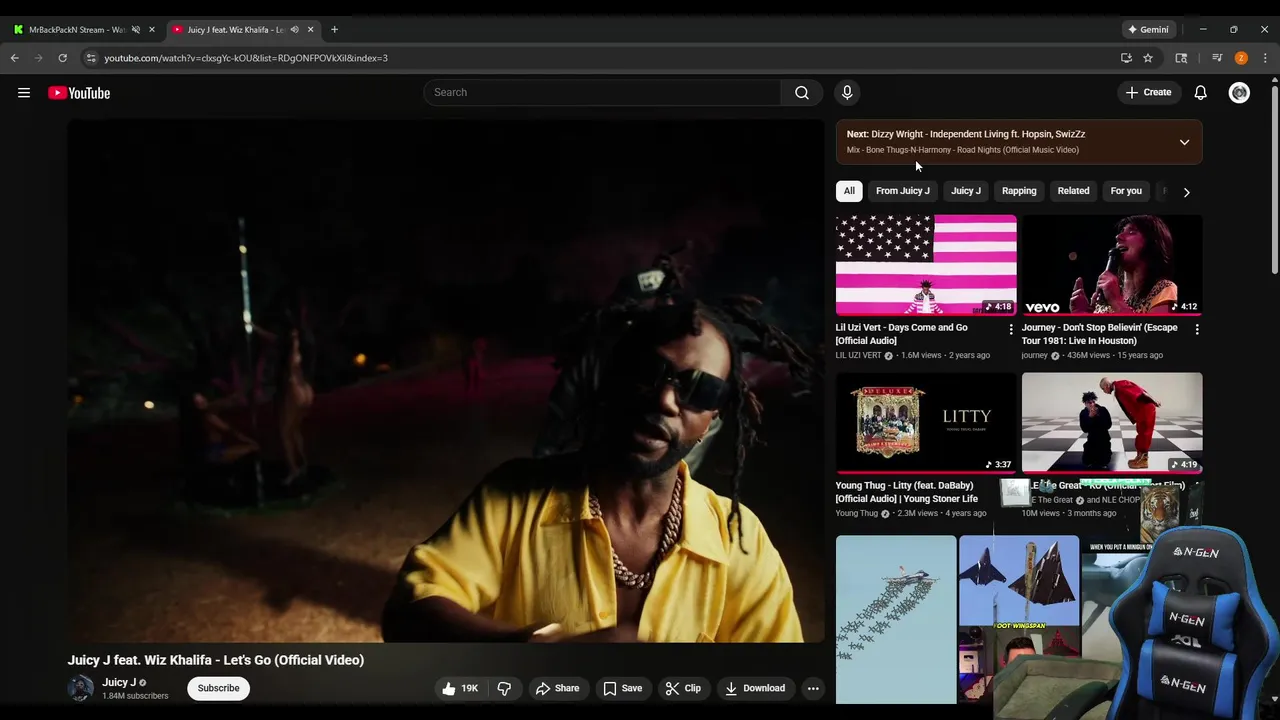1280x720 pixels.
Task: Click the 'LIL UZI VERT' channel name
Action: point(859,355)
